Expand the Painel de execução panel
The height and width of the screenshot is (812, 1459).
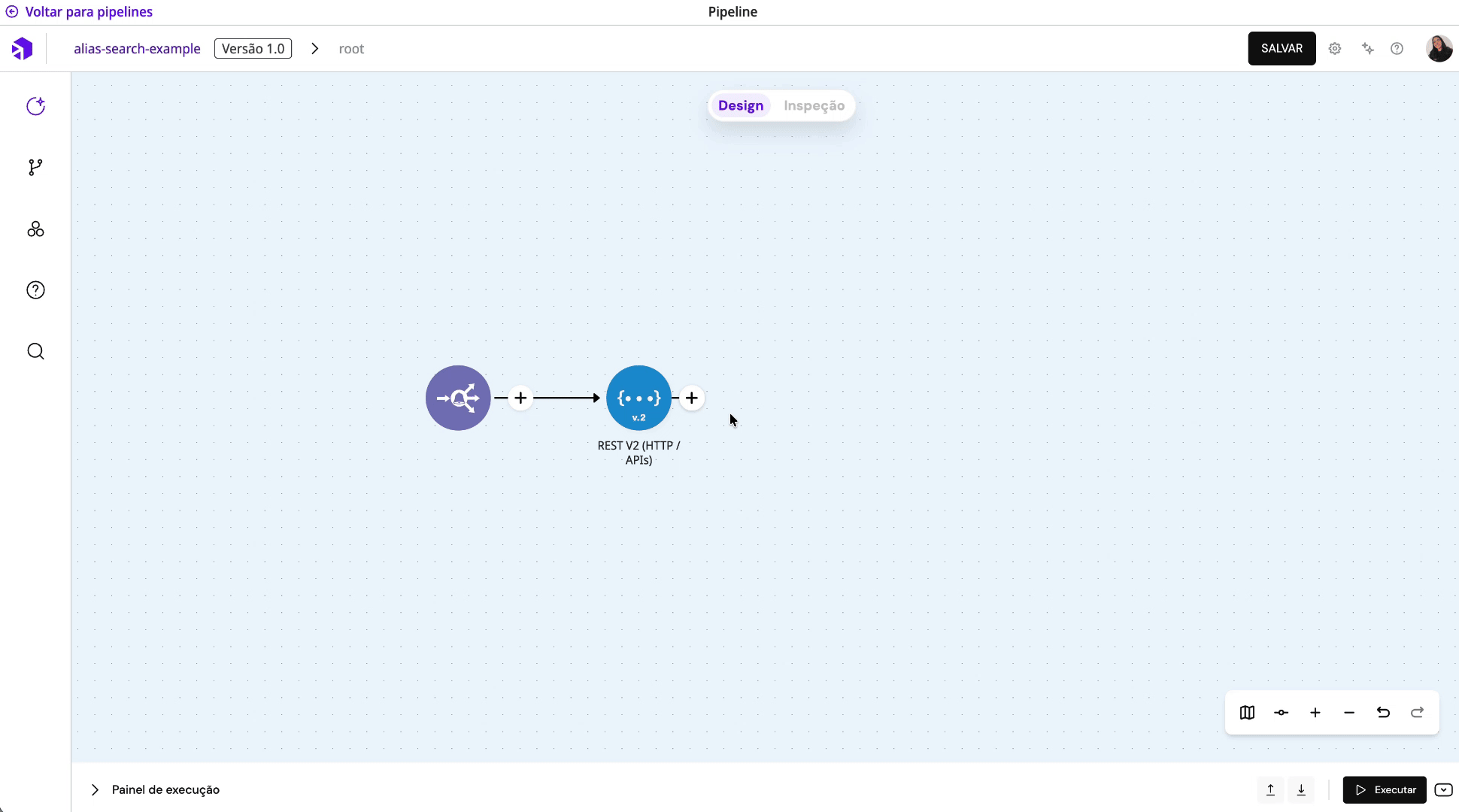tap(95, 789)
